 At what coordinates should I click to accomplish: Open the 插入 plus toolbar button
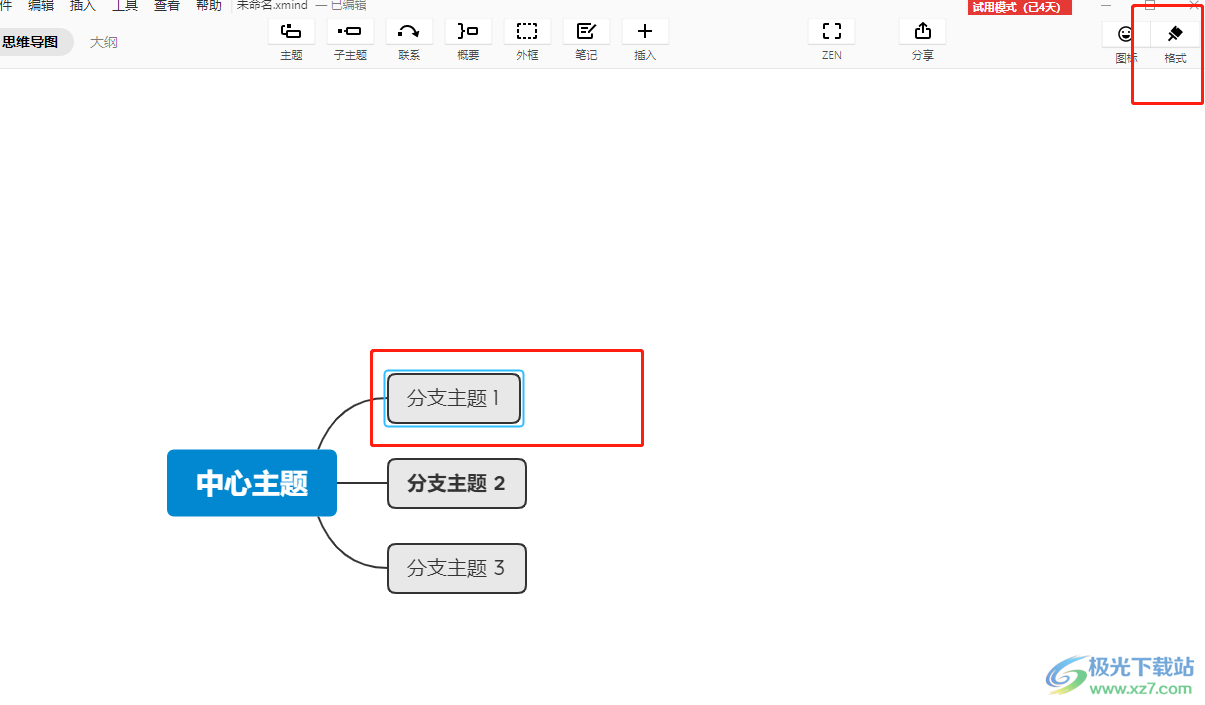645,32
